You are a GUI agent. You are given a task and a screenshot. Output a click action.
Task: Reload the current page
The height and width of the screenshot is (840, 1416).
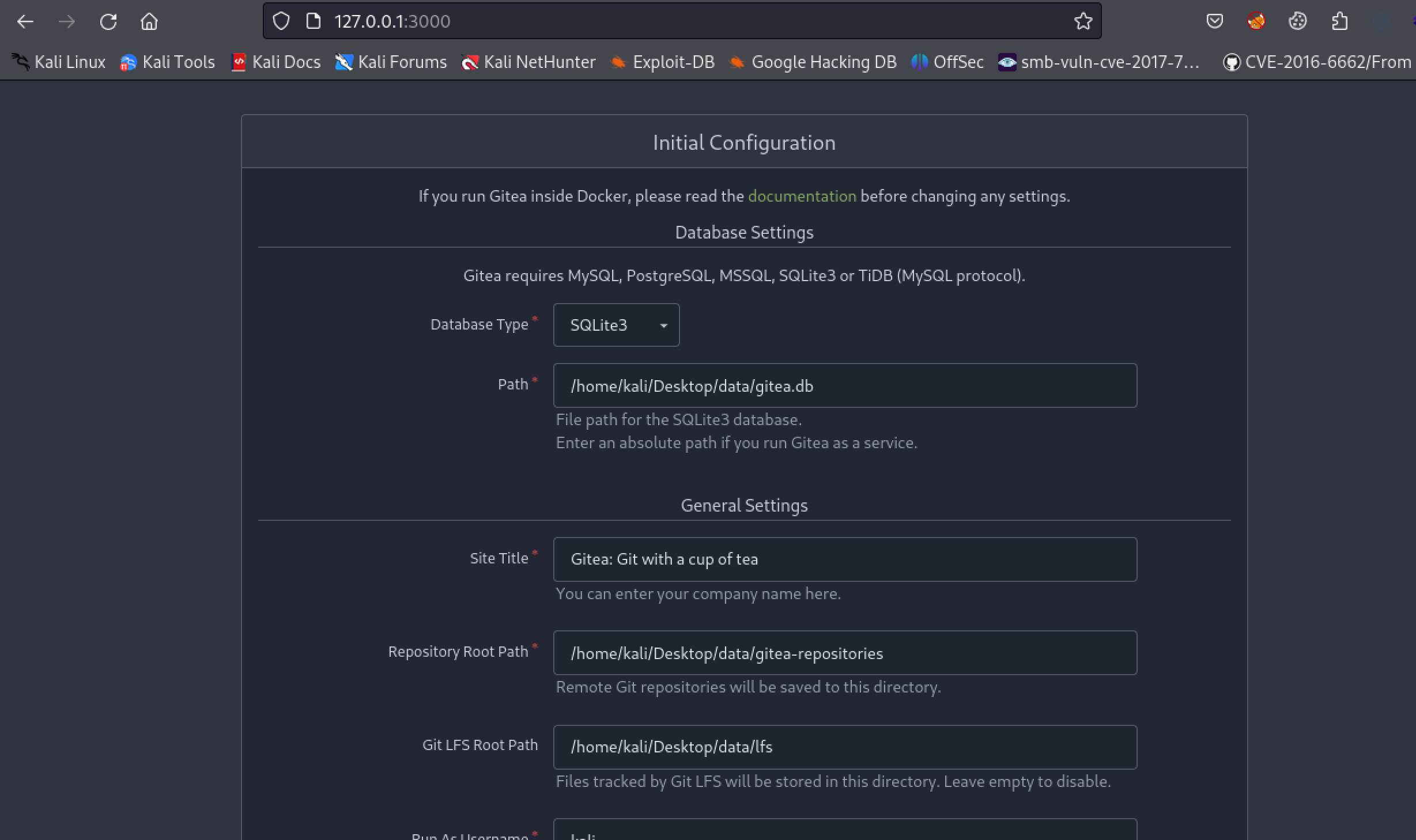click(x=108, y=22)
